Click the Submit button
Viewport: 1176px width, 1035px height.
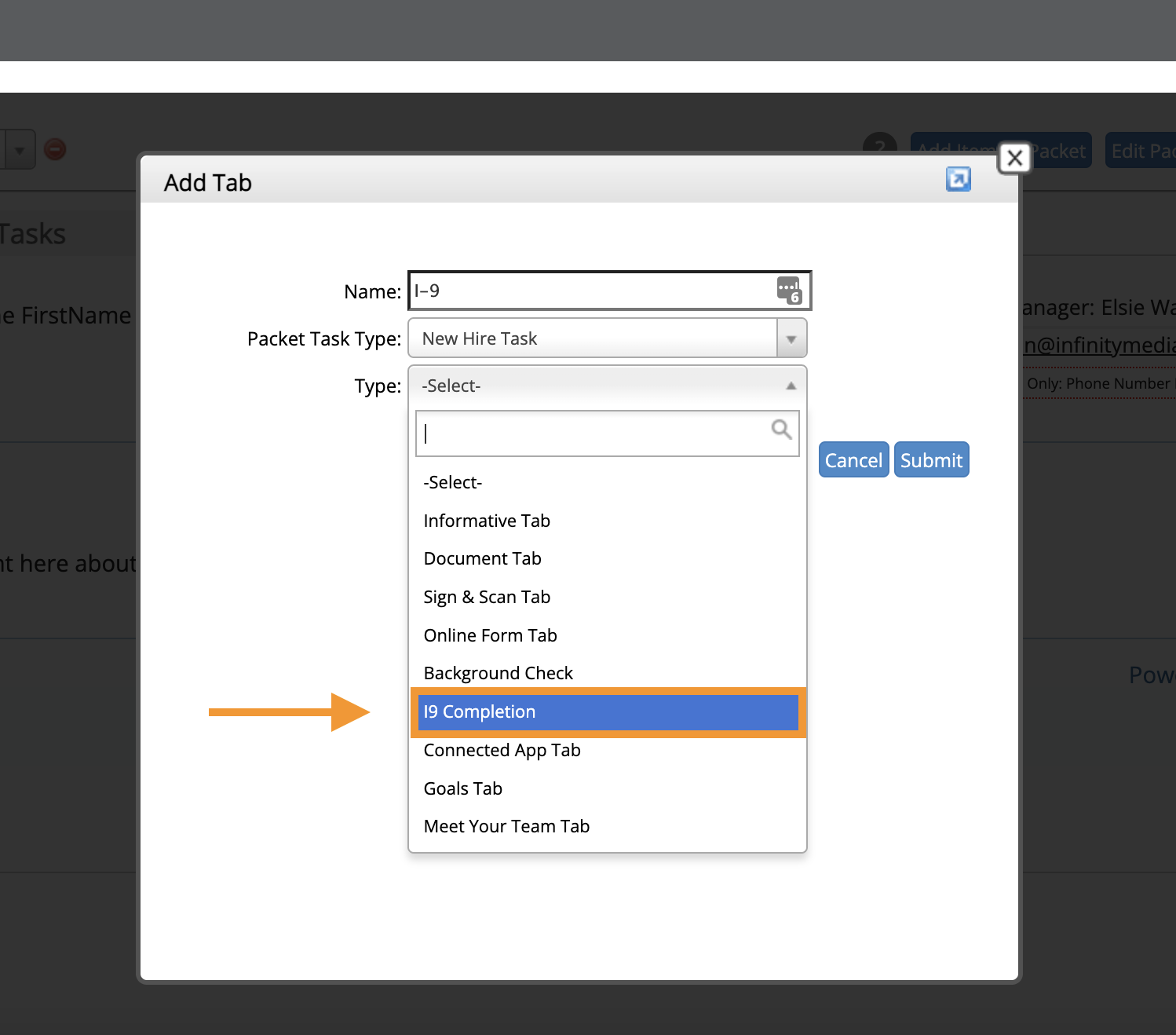click(931, 460)
